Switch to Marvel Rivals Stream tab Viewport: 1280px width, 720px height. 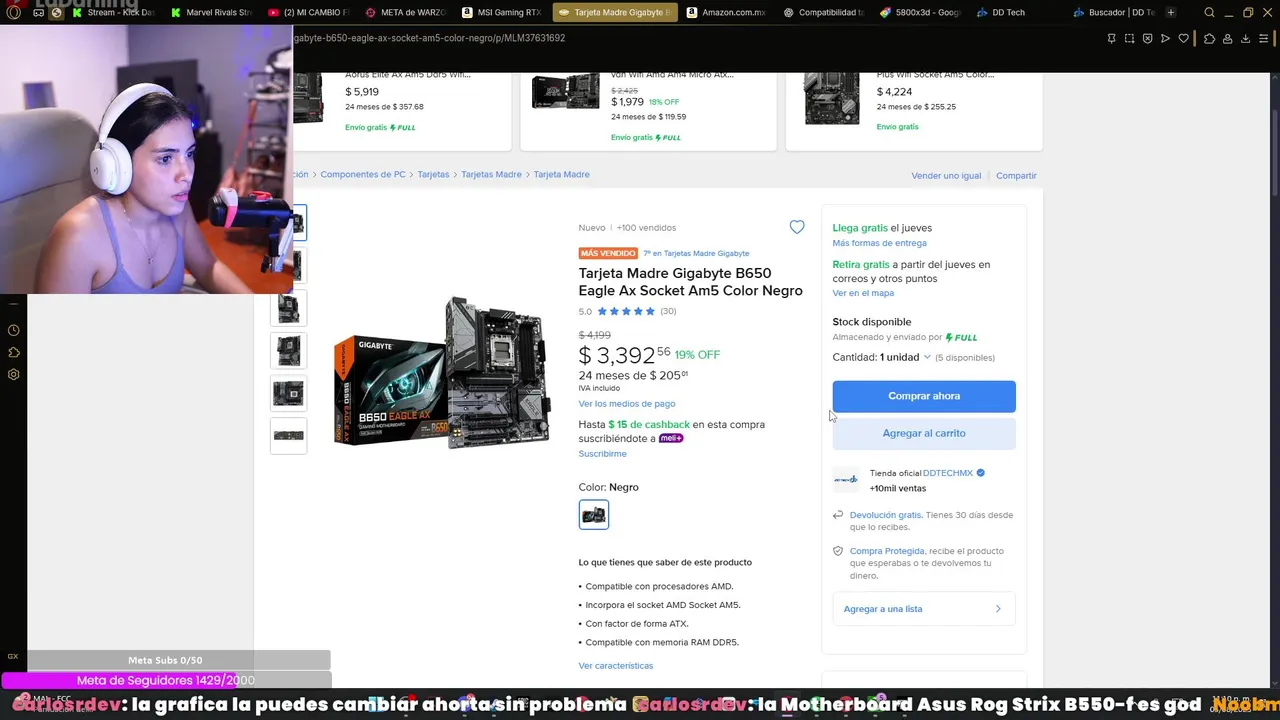211,13
